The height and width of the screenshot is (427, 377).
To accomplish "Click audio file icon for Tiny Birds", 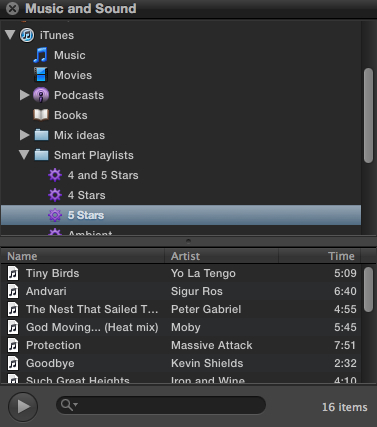I will click(13, 273).
